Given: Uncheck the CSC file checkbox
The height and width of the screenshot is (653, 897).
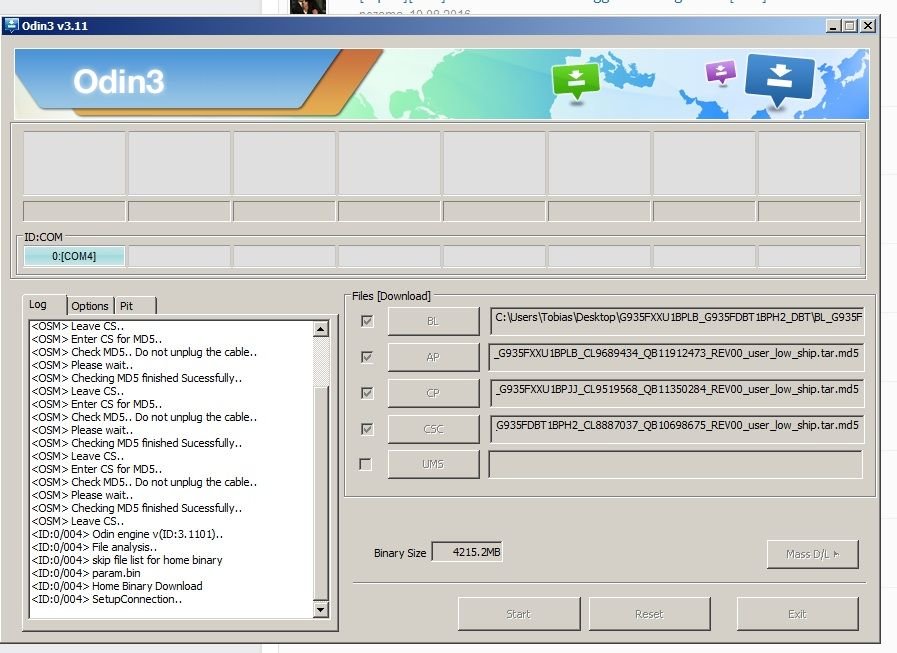Looking at the screenshot, I should pyautogui.click(x=367, y=429).
